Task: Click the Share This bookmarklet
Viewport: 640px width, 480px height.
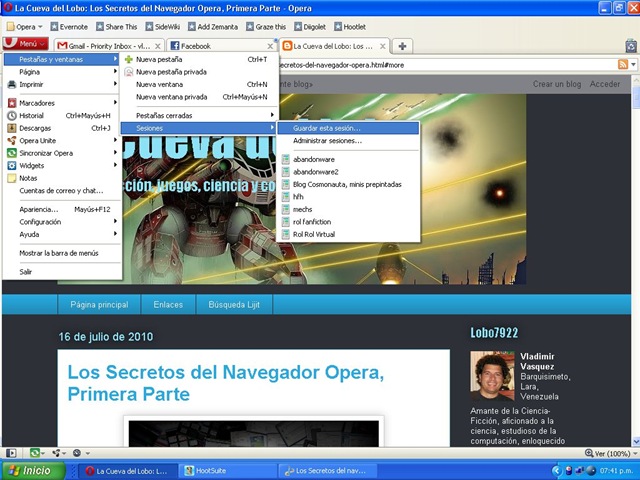Action: tap(116, 27)
